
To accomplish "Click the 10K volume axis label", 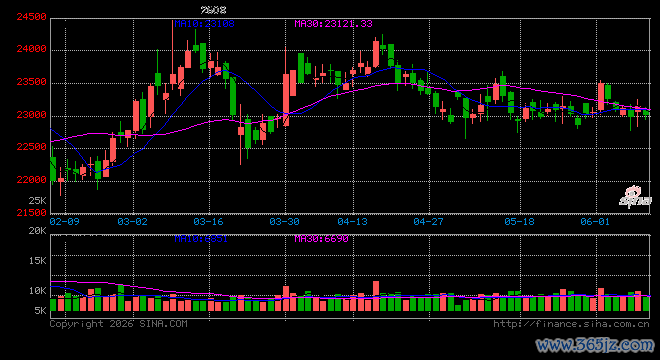I will pos(37,291).
